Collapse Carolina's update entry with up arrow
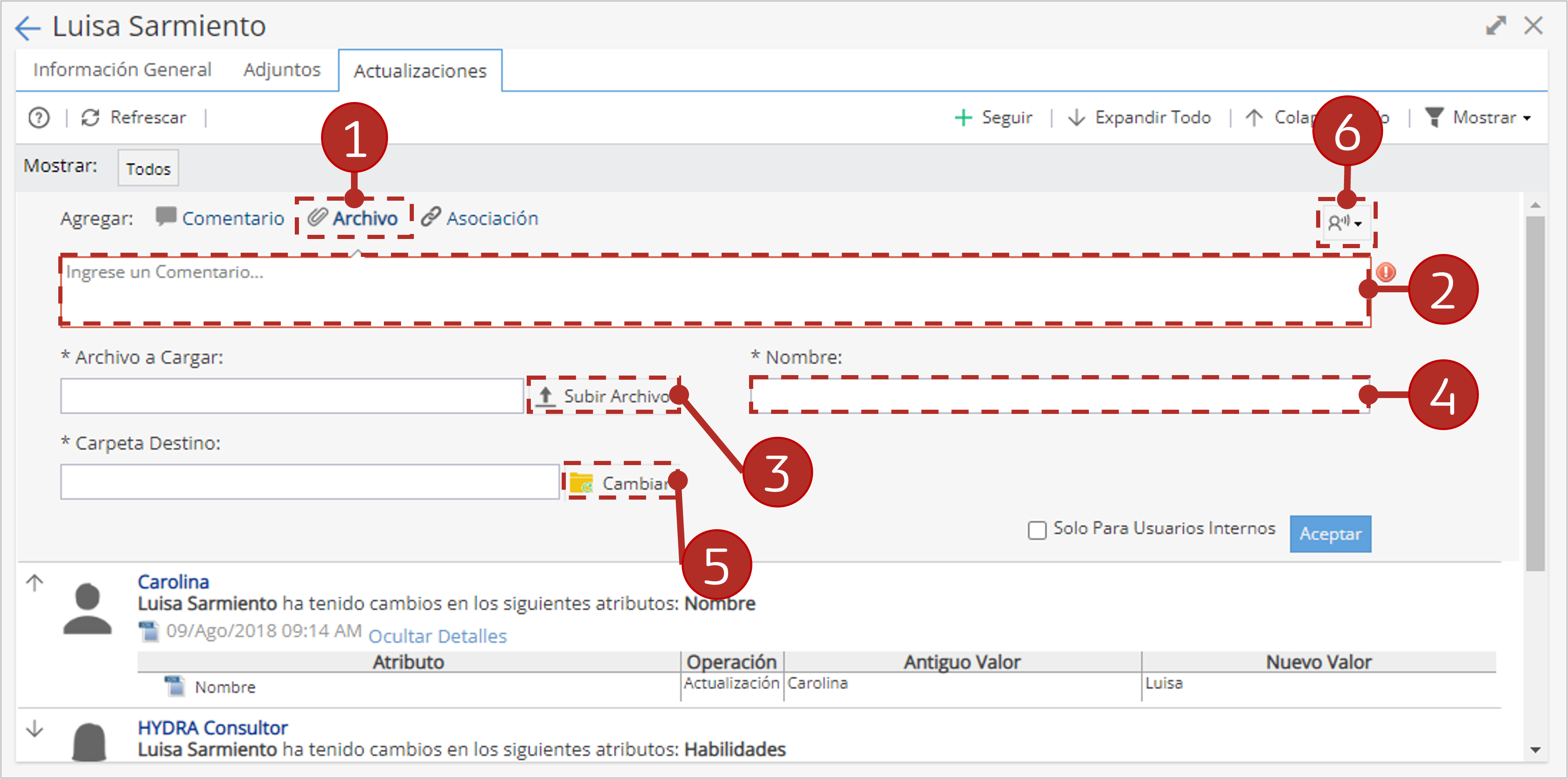The image size is (1568, 779). 35,583
